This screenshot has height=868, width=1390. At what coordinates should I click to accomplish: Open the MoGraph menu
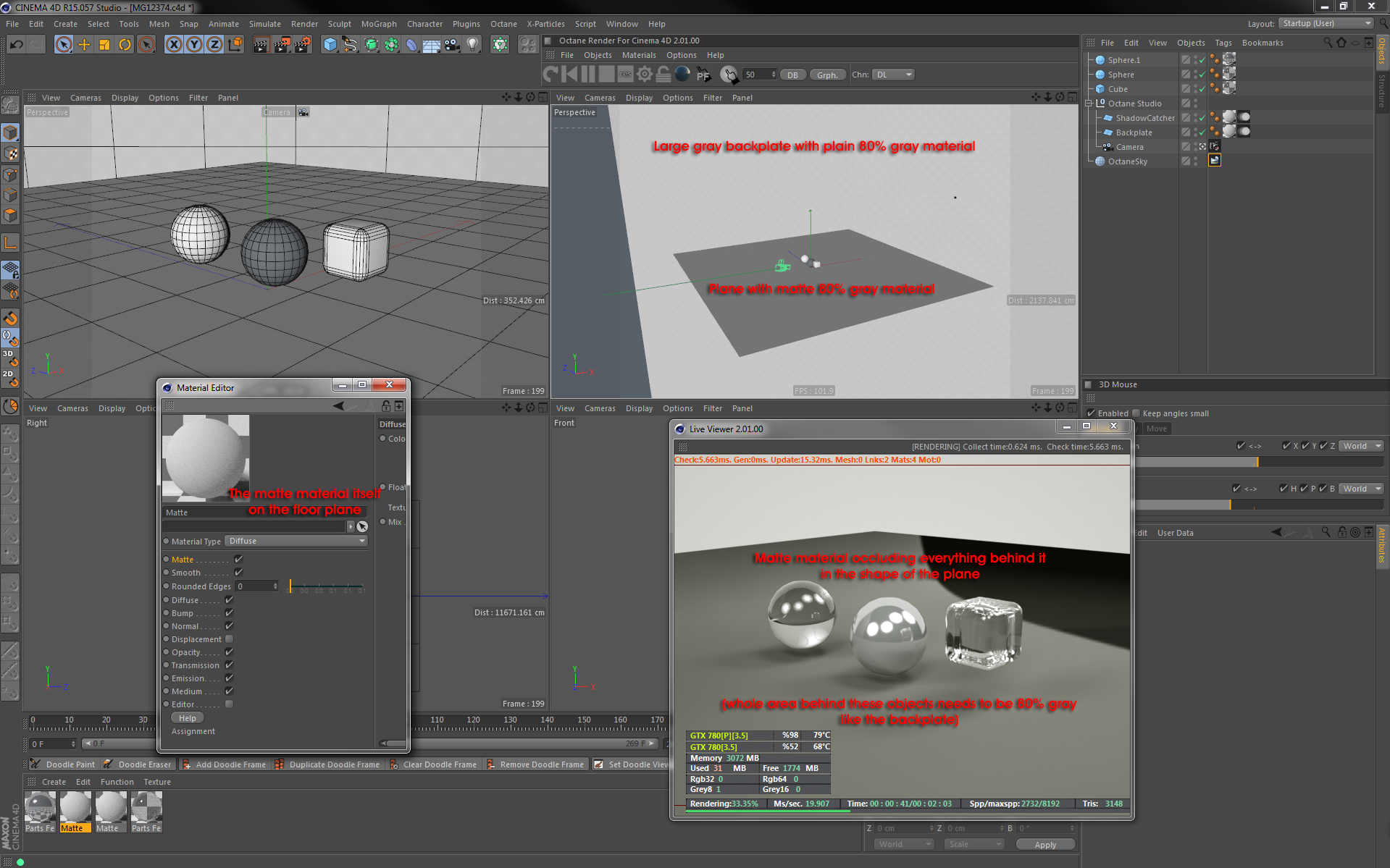[379, 24]
